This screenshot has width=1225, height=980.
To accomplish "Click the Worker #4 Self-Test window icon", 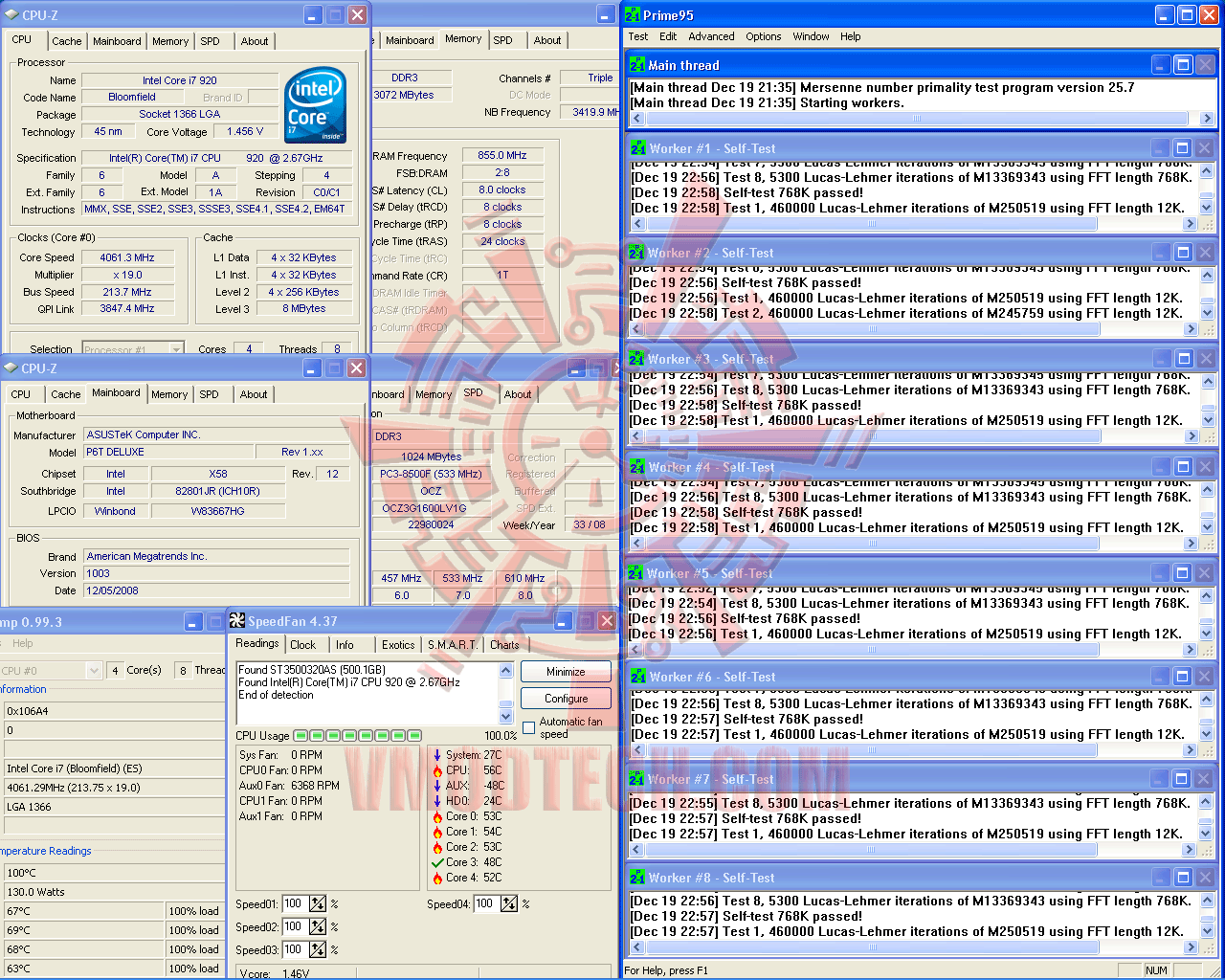I will pyautogui.click(x=636, y=467).
